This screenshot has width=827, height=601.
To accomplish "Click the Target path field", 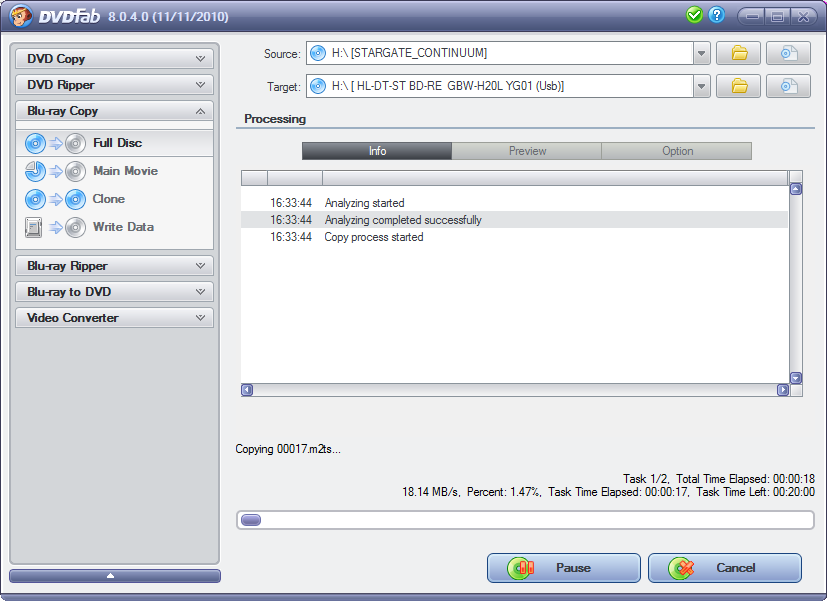I will [x=499, y=86].
